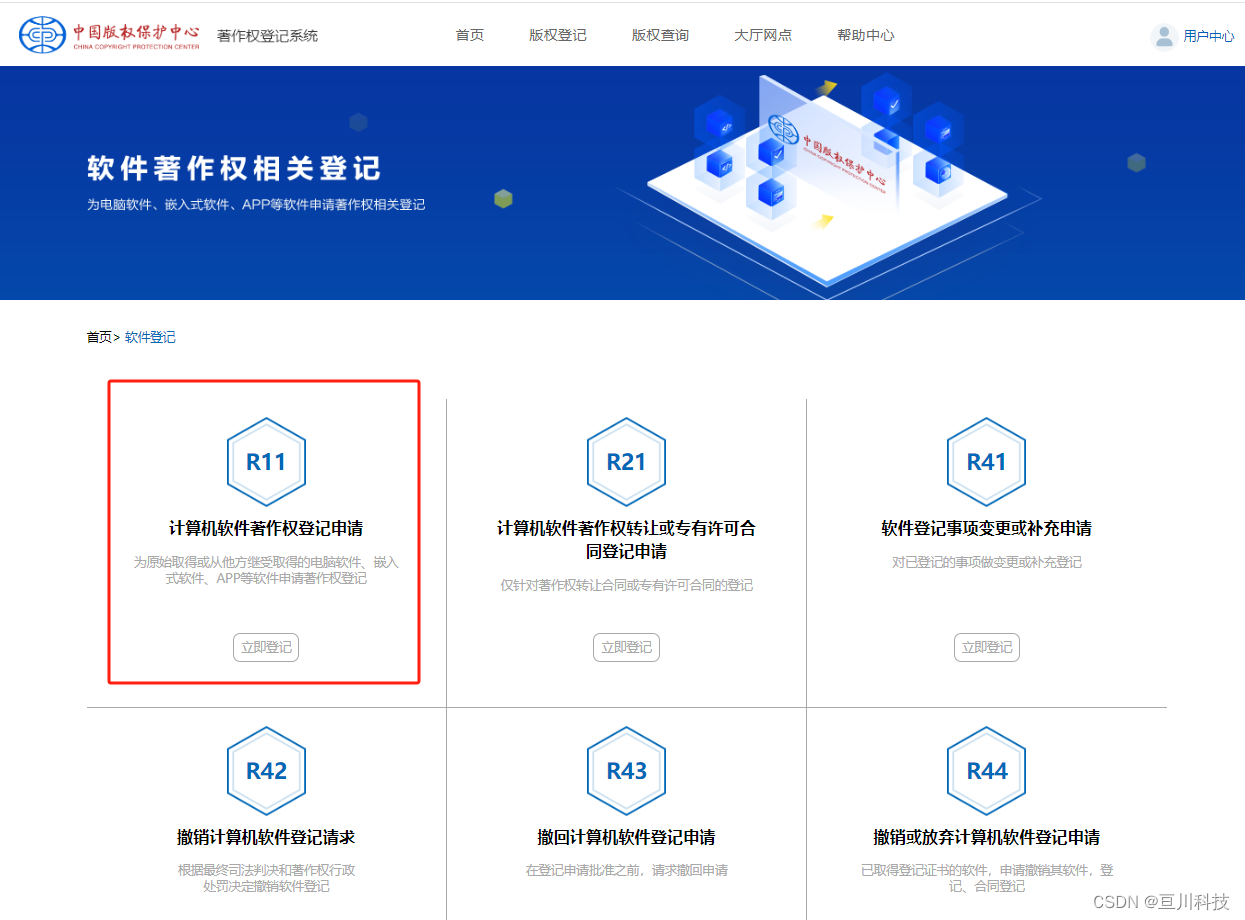Select the R11 hexagon icon

click(x=266, y=462)
